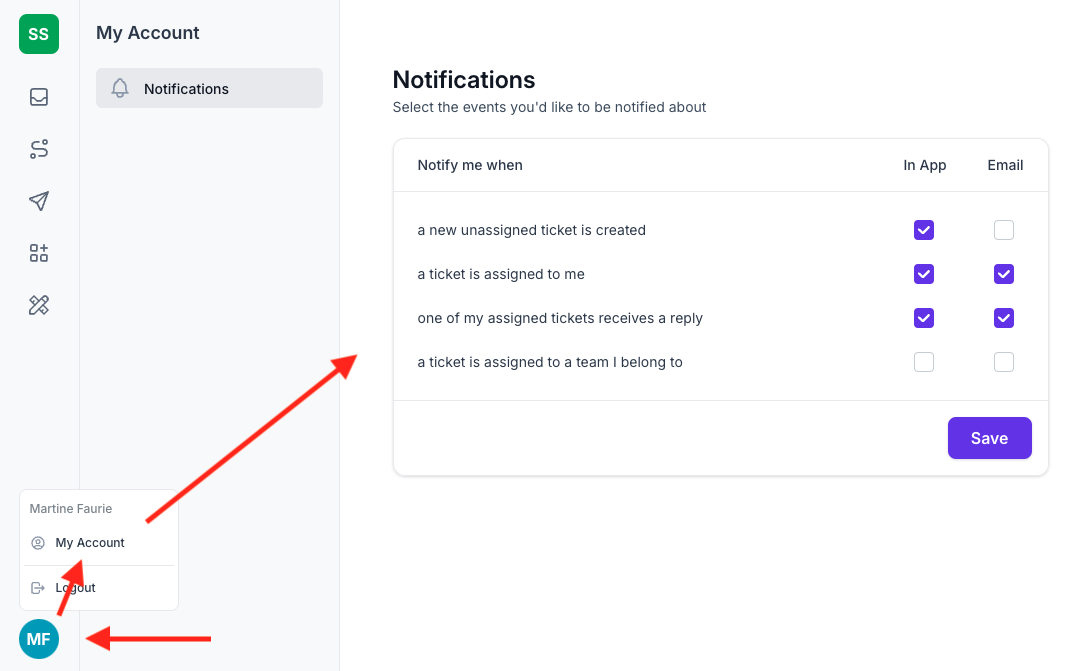Select the crossed tools sidebar icon
1092x671 pixels.
pyautogui.click(x=38, y=305)
